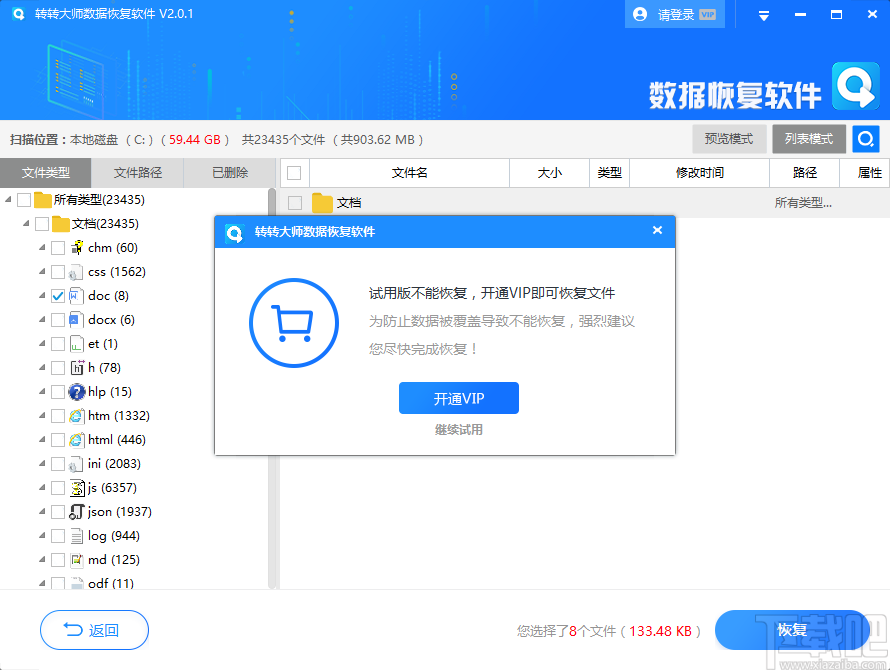Click the doc Word file icon

[77, 296]
